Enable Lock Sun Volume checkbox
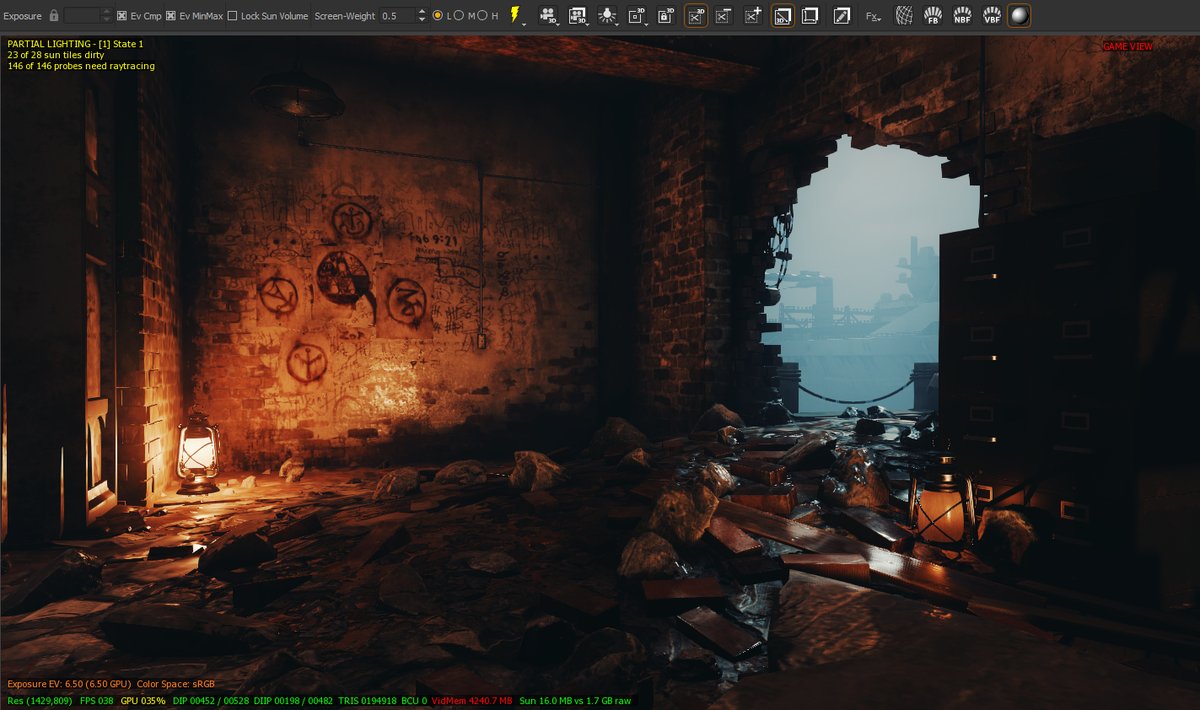The height and width of the screenshot is (710, 1200). click(232, 16)
